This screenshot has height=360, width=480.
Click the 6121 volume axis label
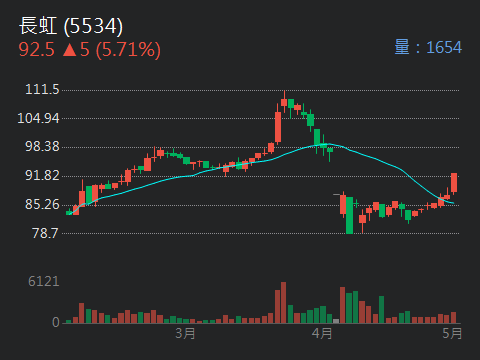tap(44, 281)
